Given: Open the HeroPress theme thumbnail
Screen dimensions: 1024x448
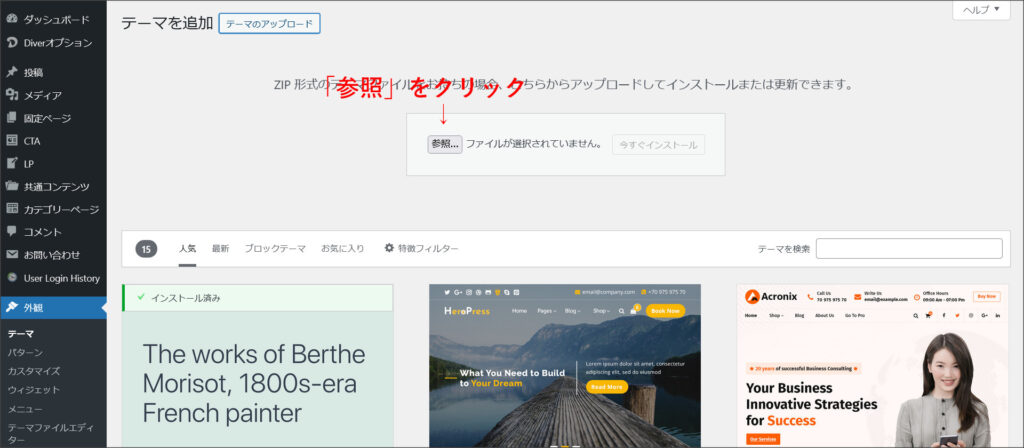Looking at the screenshot, I should pyautogui.click(x=565, y=366).
